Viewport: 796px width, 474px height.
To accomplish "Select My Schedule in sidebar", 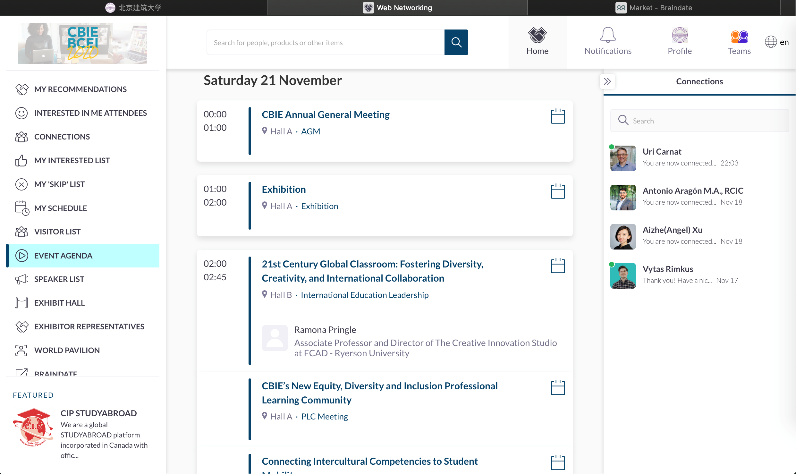I will pyautogui.click(x=60, y=208).
